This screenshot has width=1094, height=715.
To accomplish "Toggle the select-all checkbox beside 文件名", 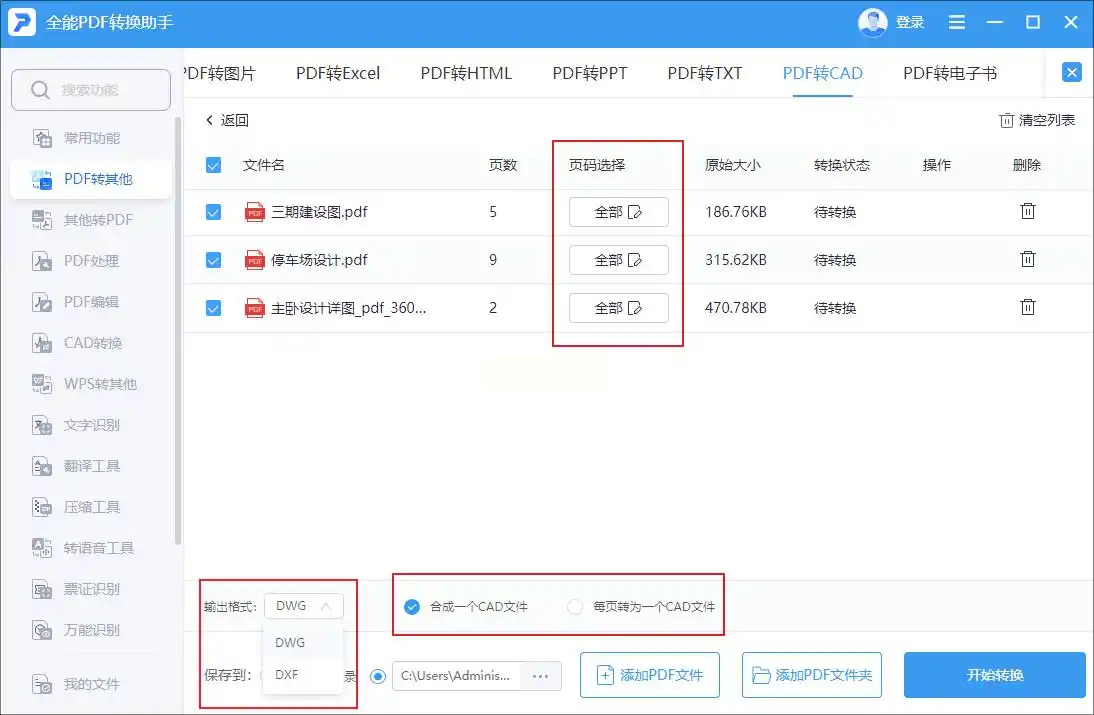I will coord(213,165).
